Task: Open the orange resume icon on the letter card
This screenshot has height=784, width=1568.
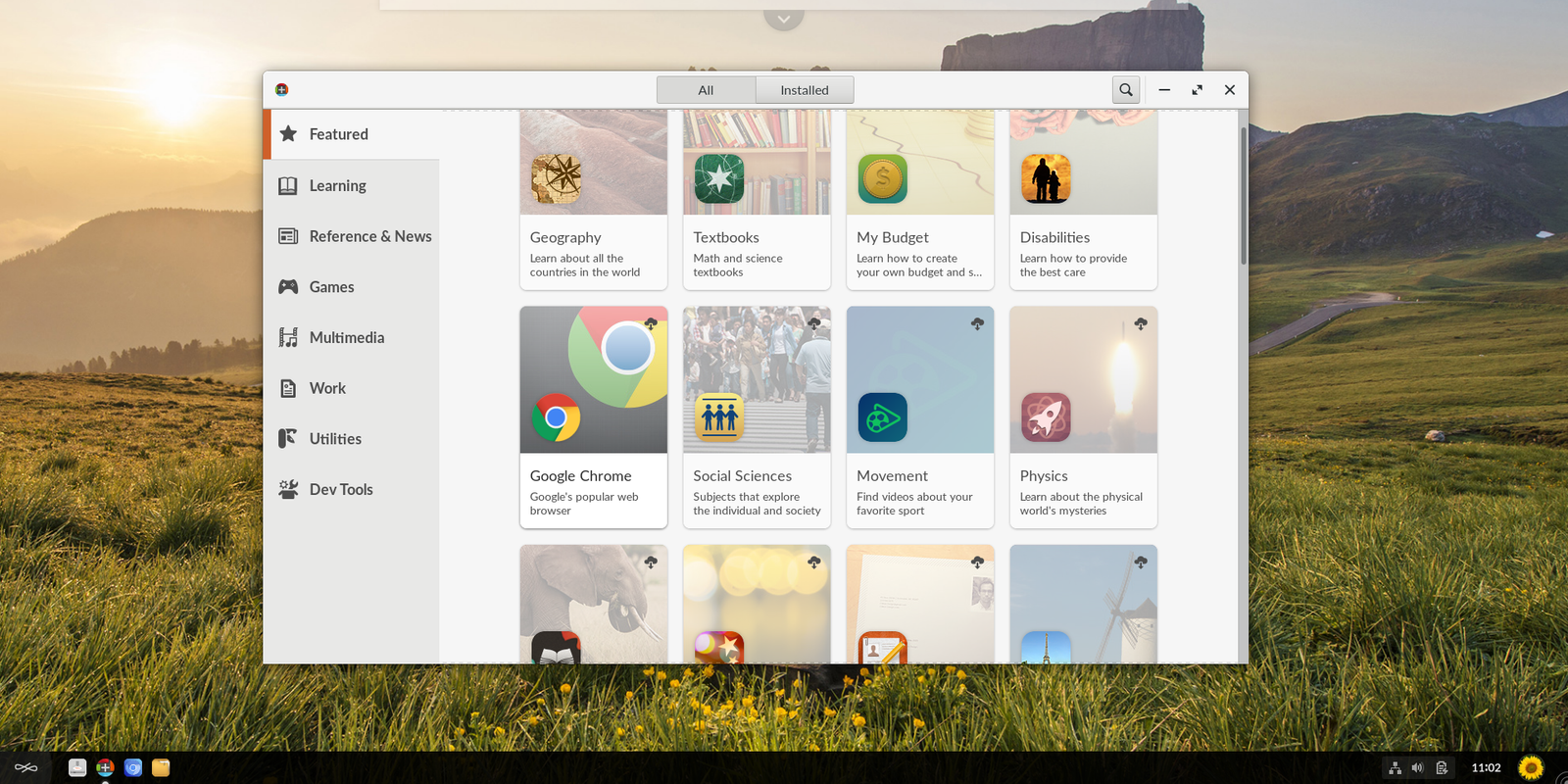Action: (x=882, y=648)
